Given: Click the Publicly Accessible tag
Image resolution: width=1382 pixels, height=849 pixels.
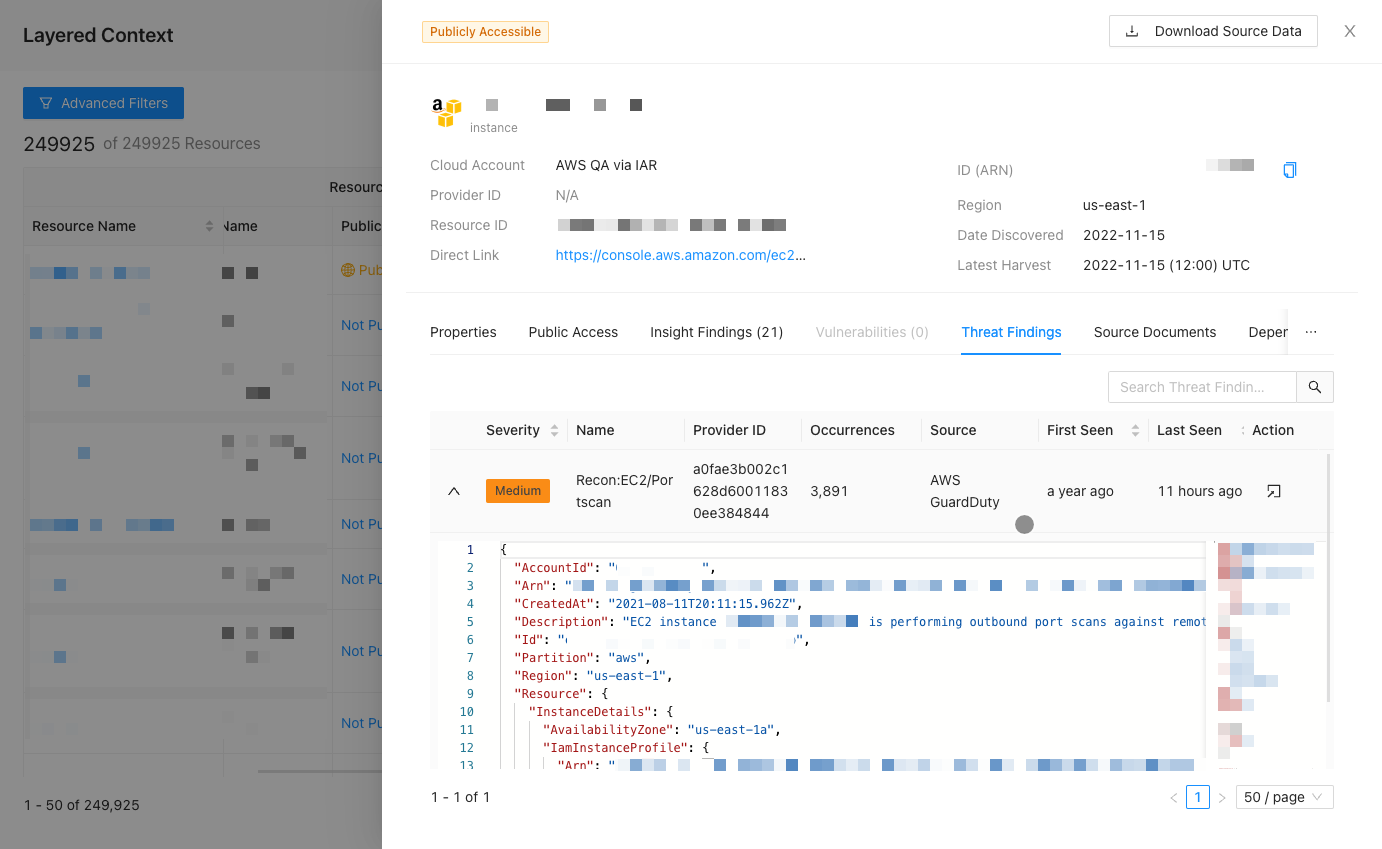Looking at the screenshot, I should tap(485, 32).
